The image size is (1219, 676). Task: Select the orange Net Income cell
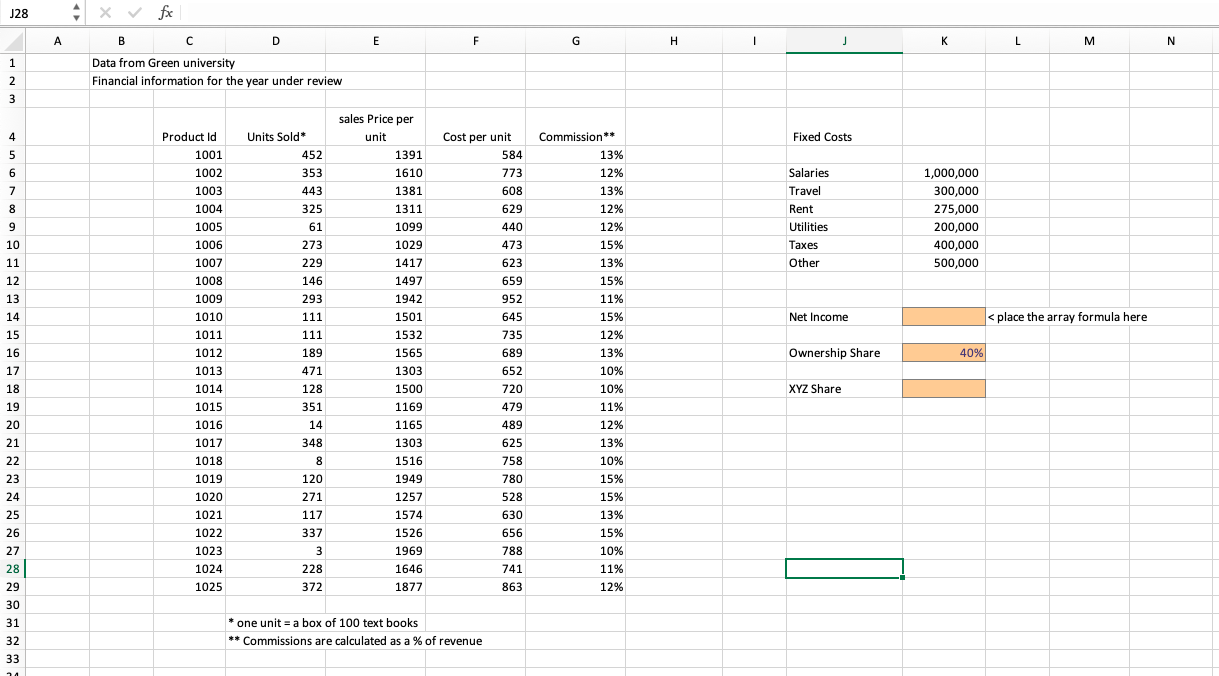(x=943, y=316)
